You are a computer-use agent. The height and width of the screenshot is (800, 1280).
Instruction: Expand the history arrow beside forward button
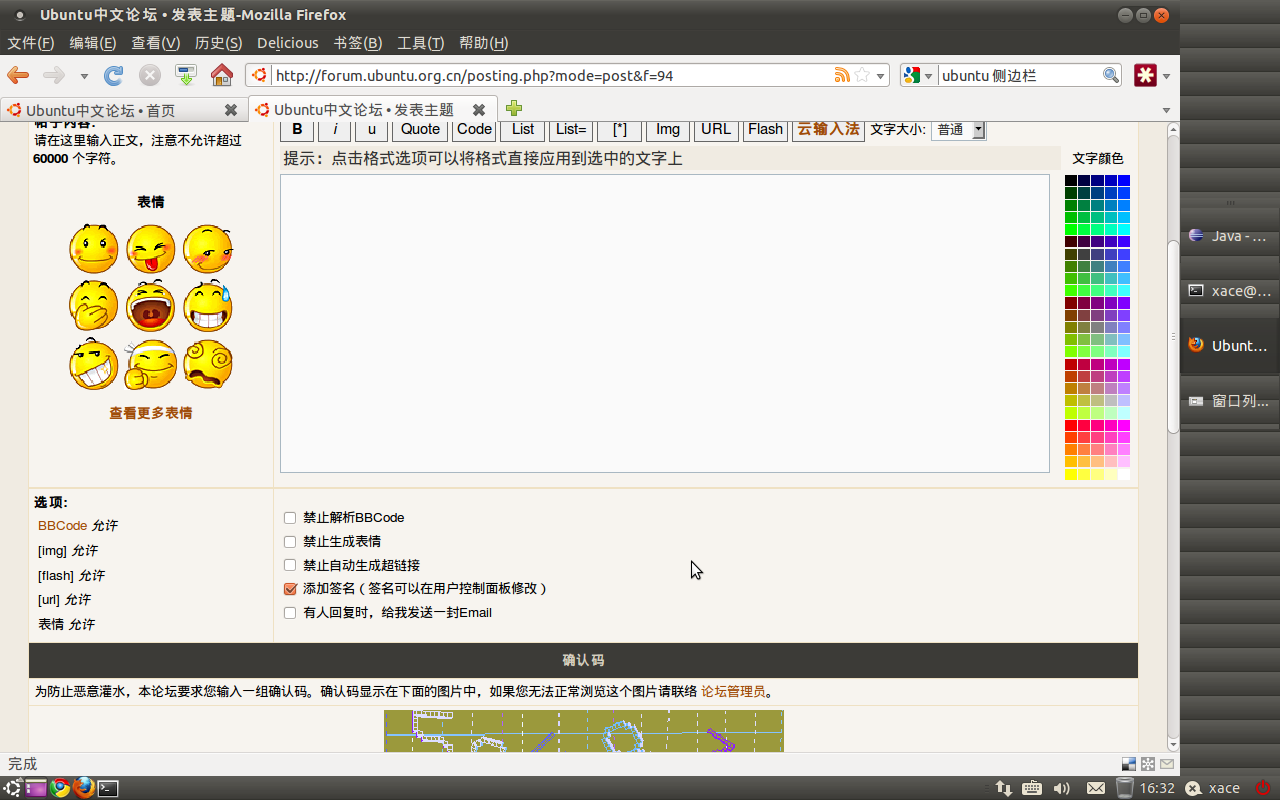pos(84,76)
